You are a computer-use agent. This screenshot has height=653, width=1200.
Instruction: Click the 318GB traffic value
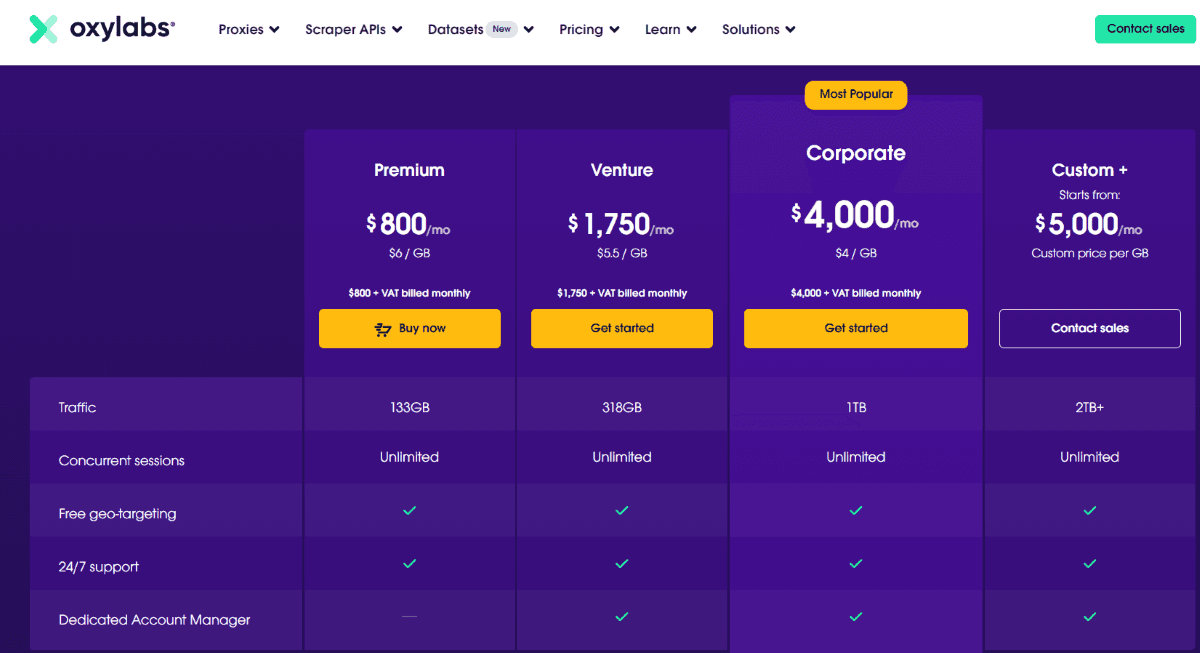pos(622,407)
